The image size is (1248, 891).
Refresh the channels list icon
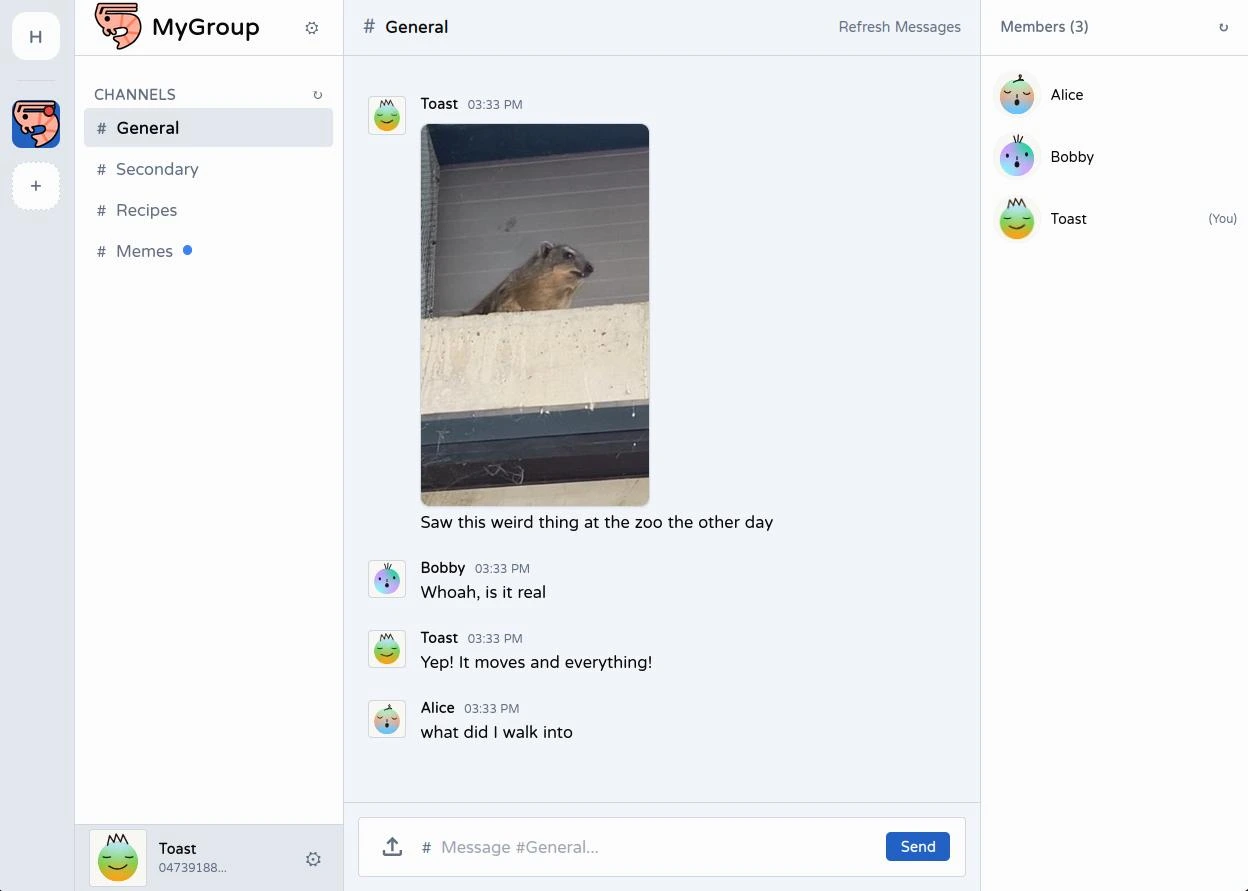pyautogui.click(x=318, y=95)
